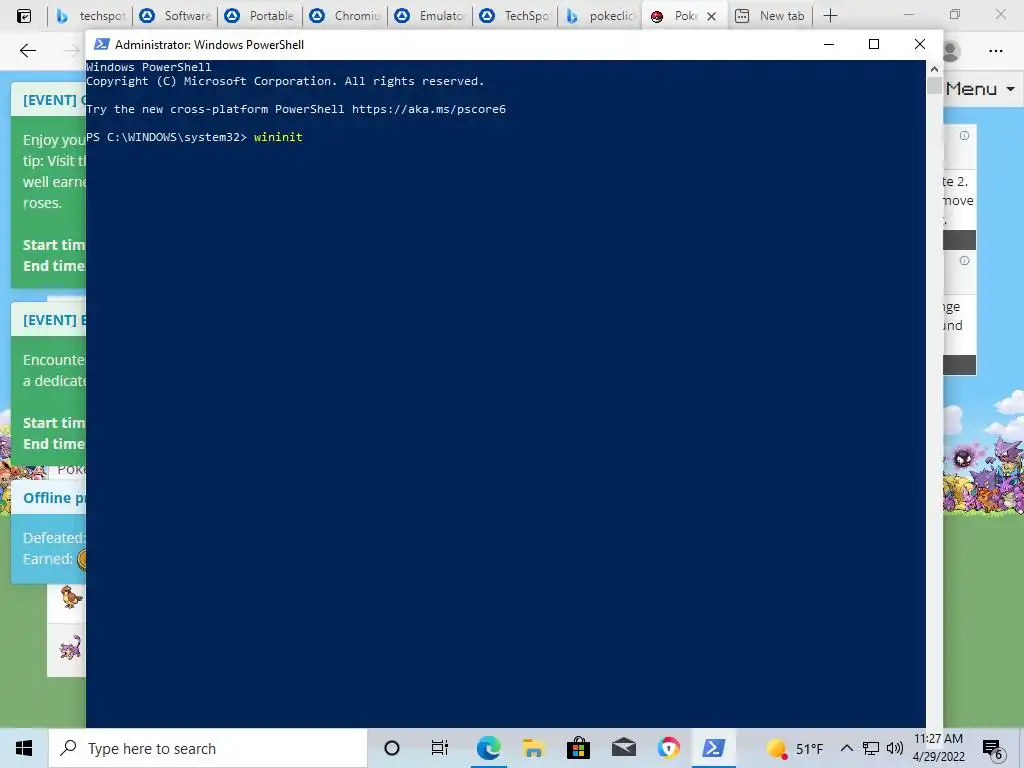Open the Edge profile avatar
Screen dimensions: 1024x768
point(952,50)
